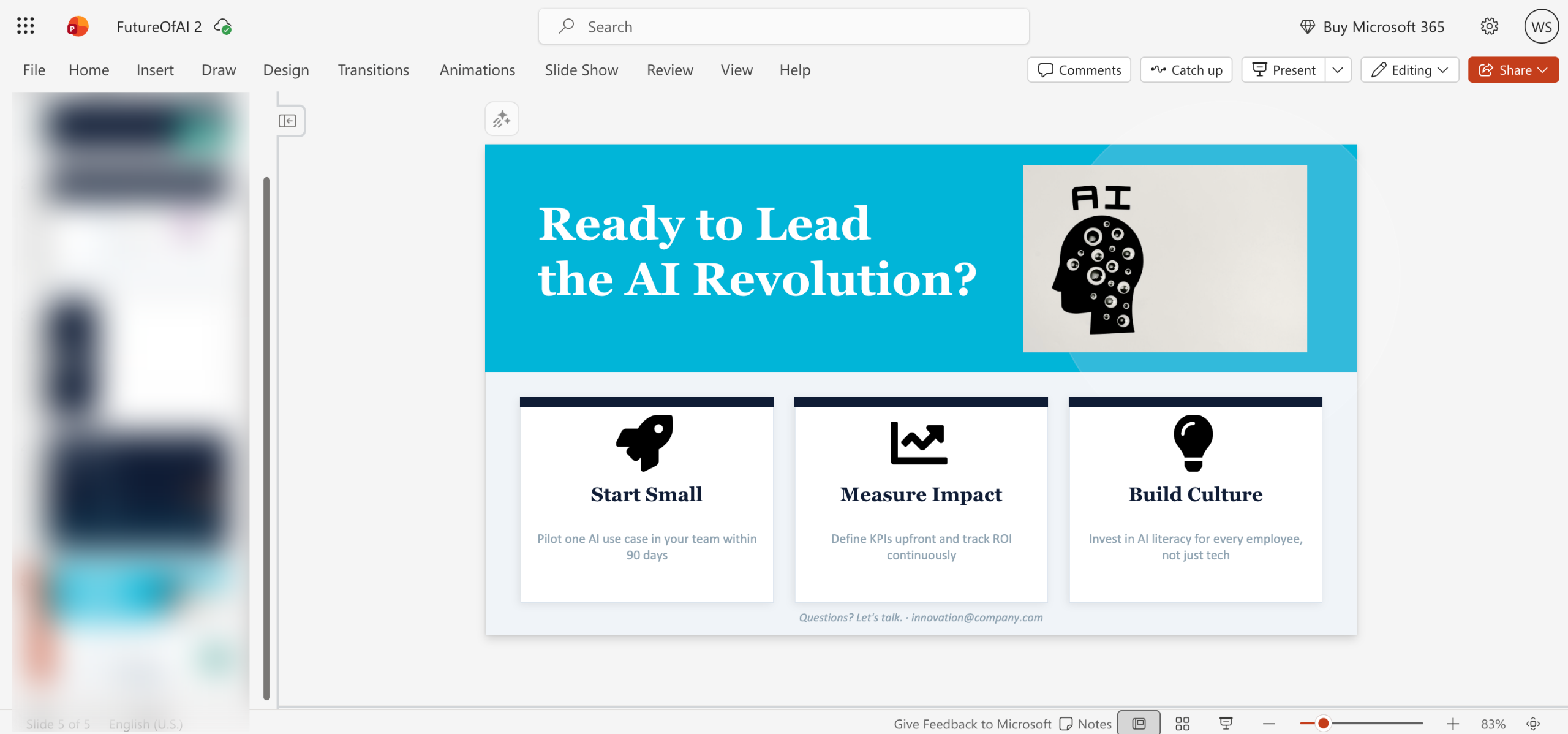
Task: Open the Transitions tab
Action: 373,70
